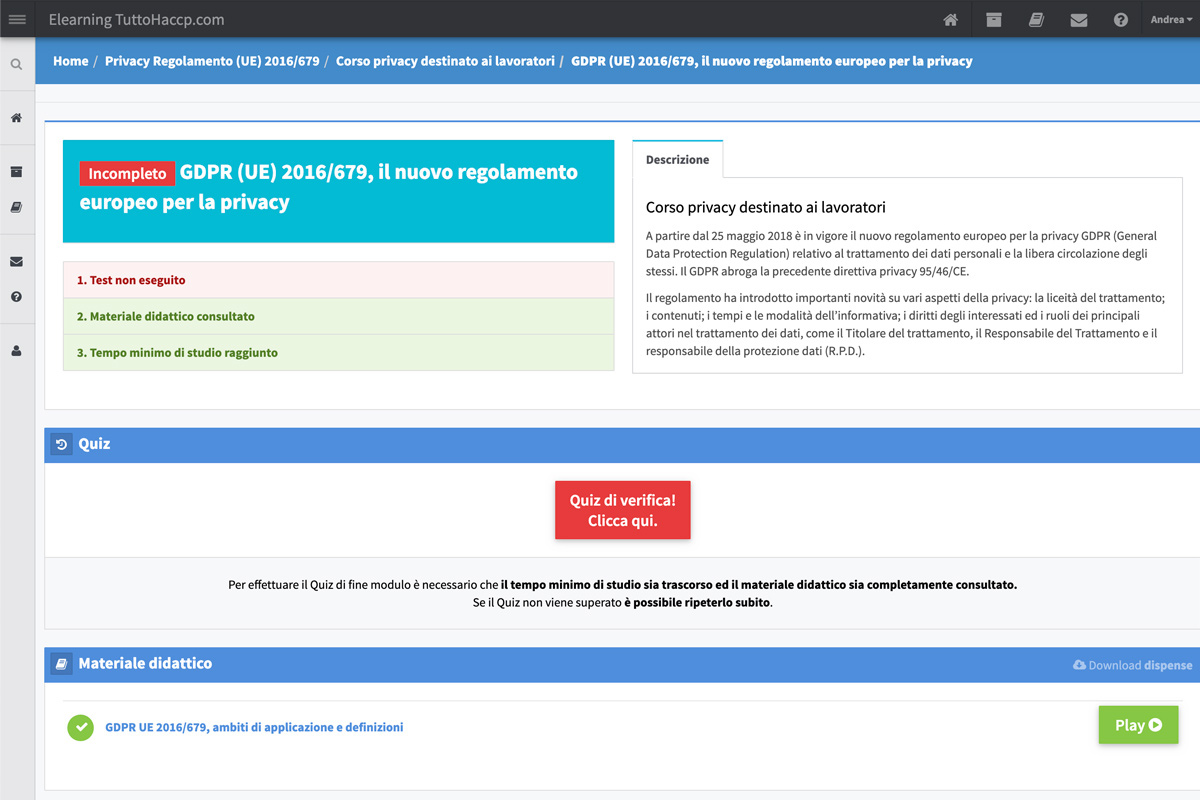This screenshot has height=800, width=1200.
Task: Select the Descrizione tab
Action: [x=677, y=160]
